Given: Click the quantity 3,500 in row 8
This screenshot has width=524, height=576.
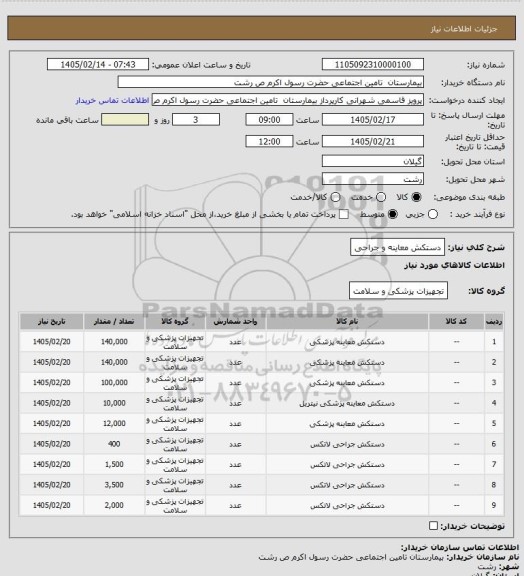Looking at the screenshot, I should (x=114, y=485).
